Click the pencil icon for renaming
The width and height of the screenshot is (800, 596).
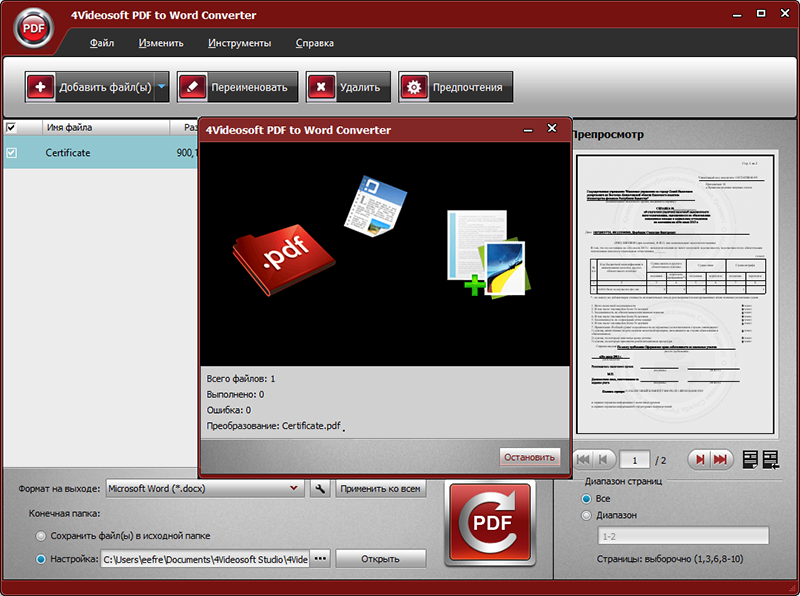(192, 87)
